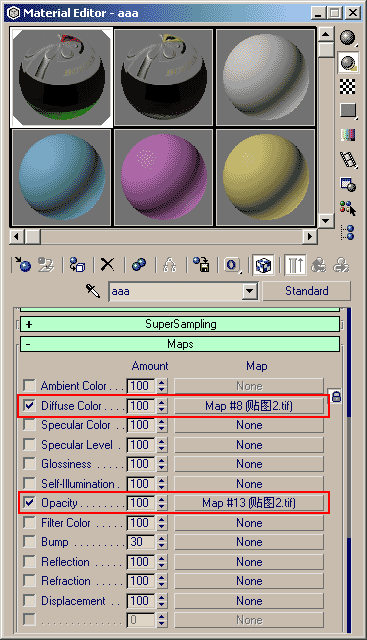Enable the Reflection map checkbox
Image resolution: width=367 pixels, height=640 pixels.
29,561
